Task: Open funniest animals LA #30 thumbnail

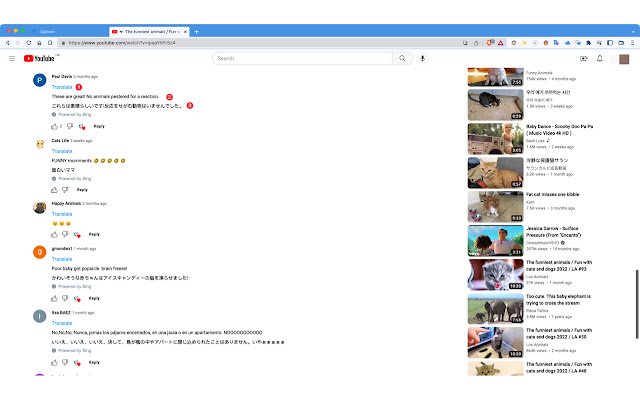Action: click(x=496, y=342)
